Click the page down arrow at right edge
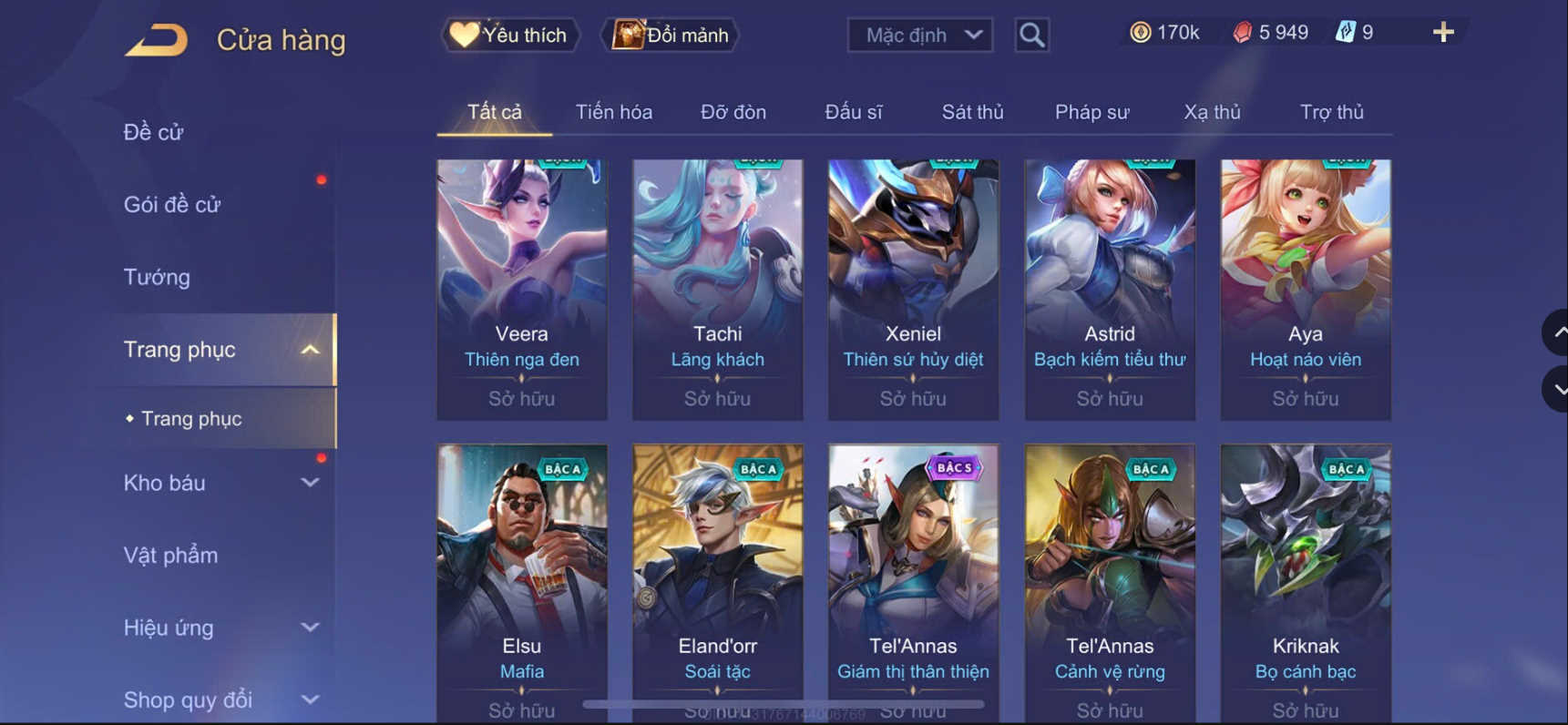The width and height of the screenshot is (1568, 725). tap(1557, 389)
